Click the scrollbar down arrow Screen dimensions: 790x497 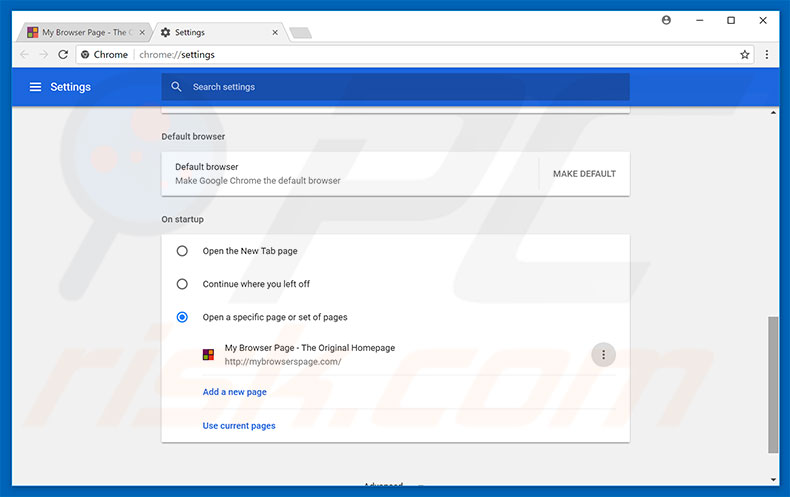click(773, 480)
